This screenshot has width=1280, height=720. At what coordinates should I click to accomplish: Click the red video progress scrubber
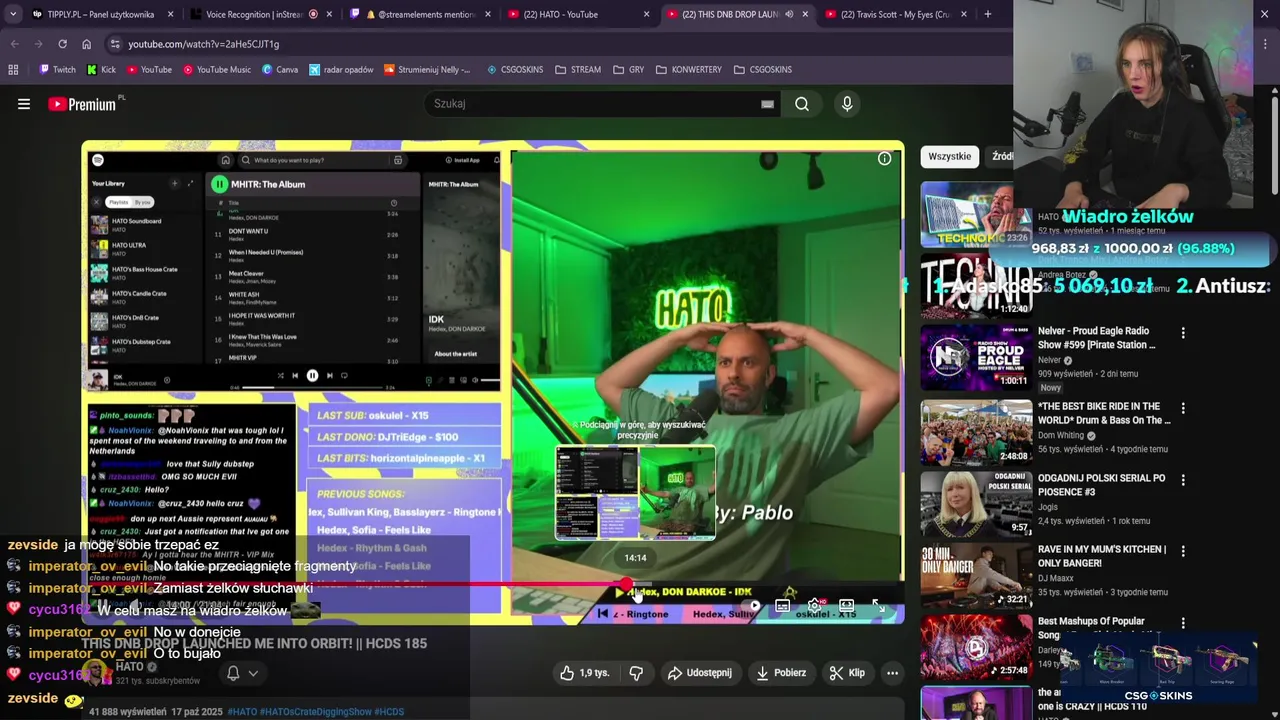tap(626, 584)
